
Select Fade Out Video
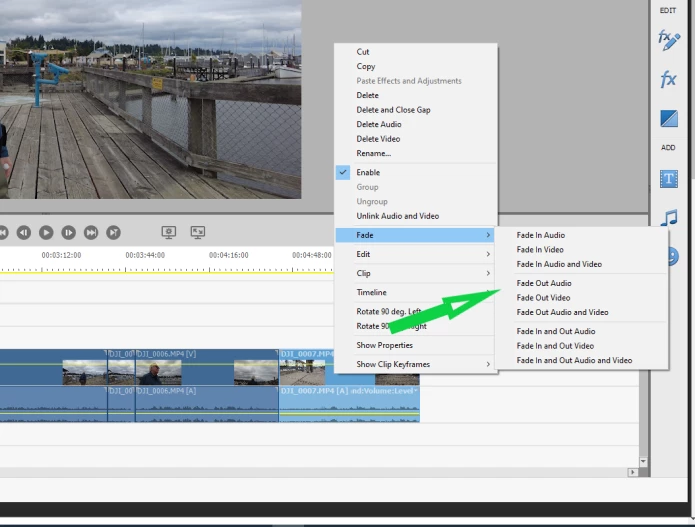[x=543, y=298]
